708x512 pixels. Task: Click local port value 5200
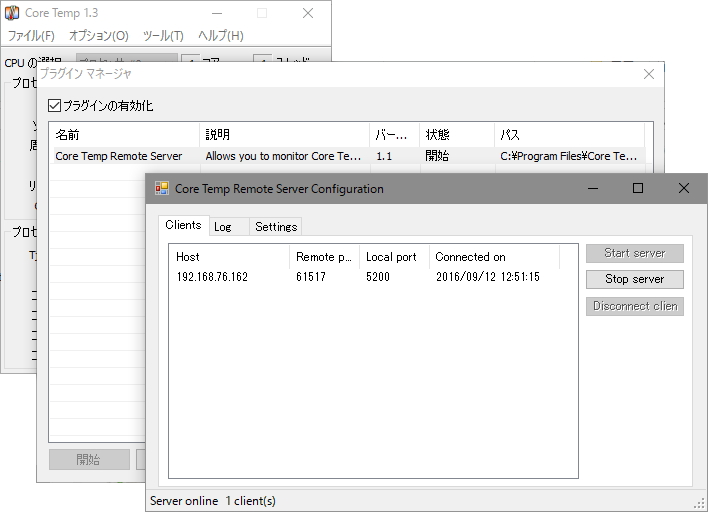point(378,277)
